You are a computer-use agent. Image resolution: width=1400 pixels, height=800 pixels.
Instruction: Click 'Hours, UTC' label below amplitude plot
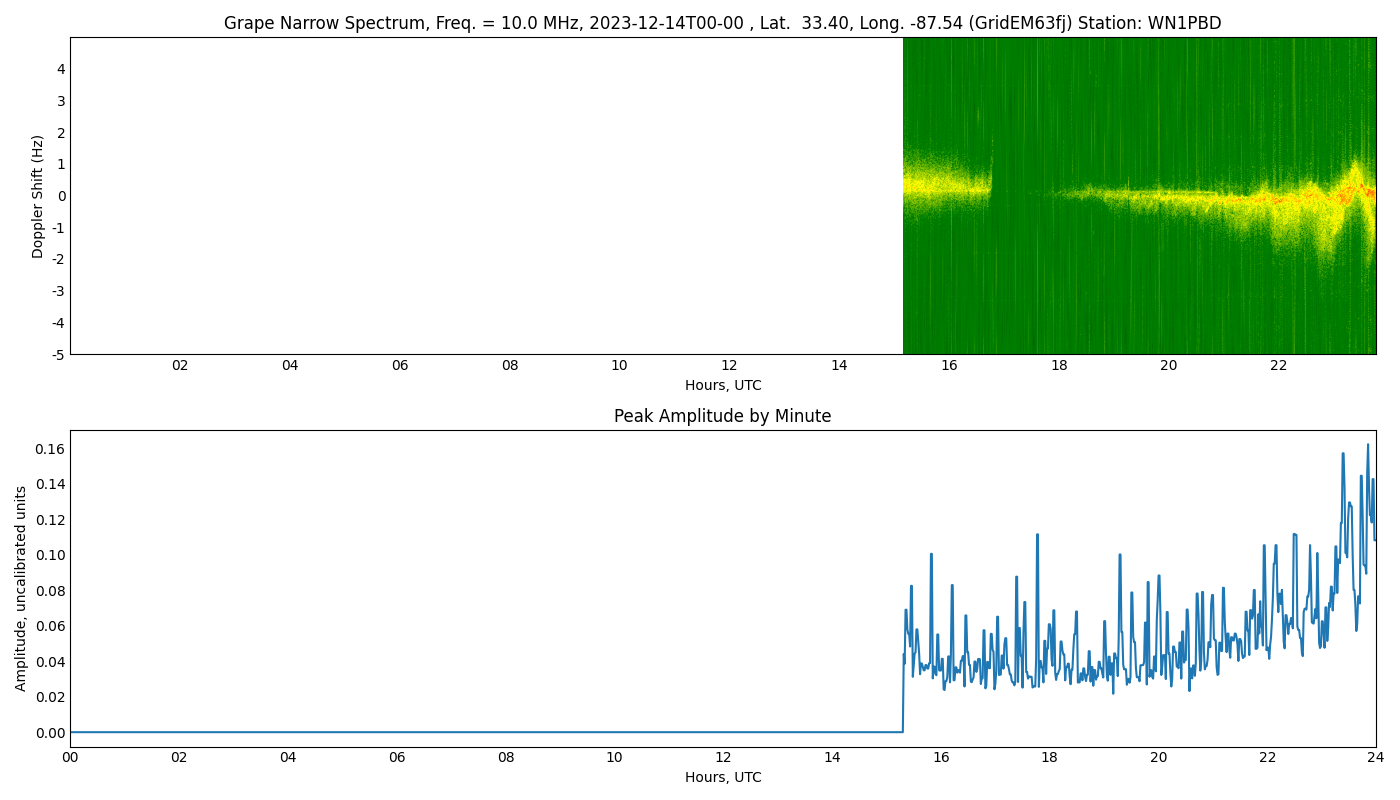(722, 777)
